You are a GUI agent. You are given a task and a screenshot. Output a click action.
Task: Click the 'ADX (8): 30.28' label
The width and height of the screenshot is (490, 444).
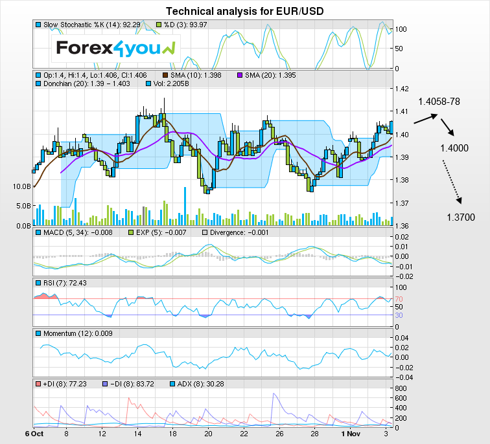[201, 384]
